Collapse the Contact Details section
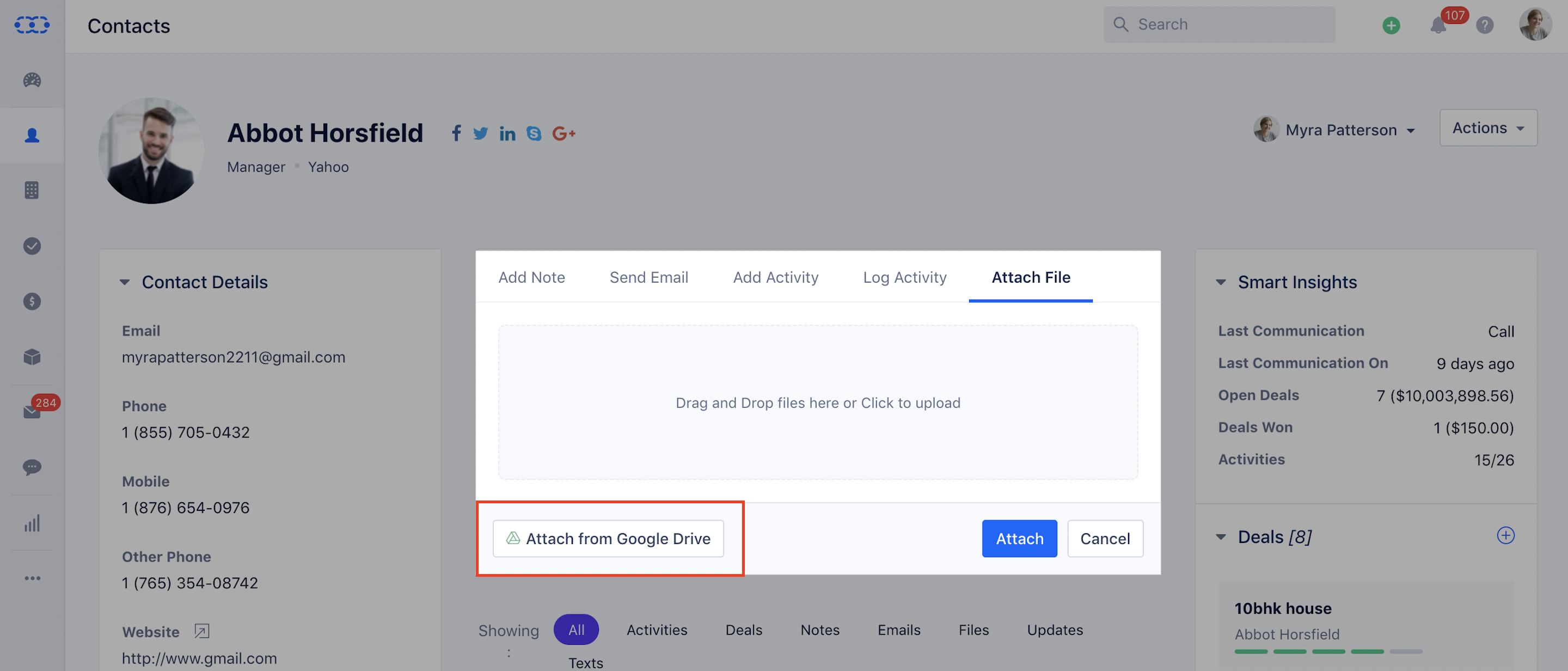Screen dimensions: 1568x671 click(125, 282)
